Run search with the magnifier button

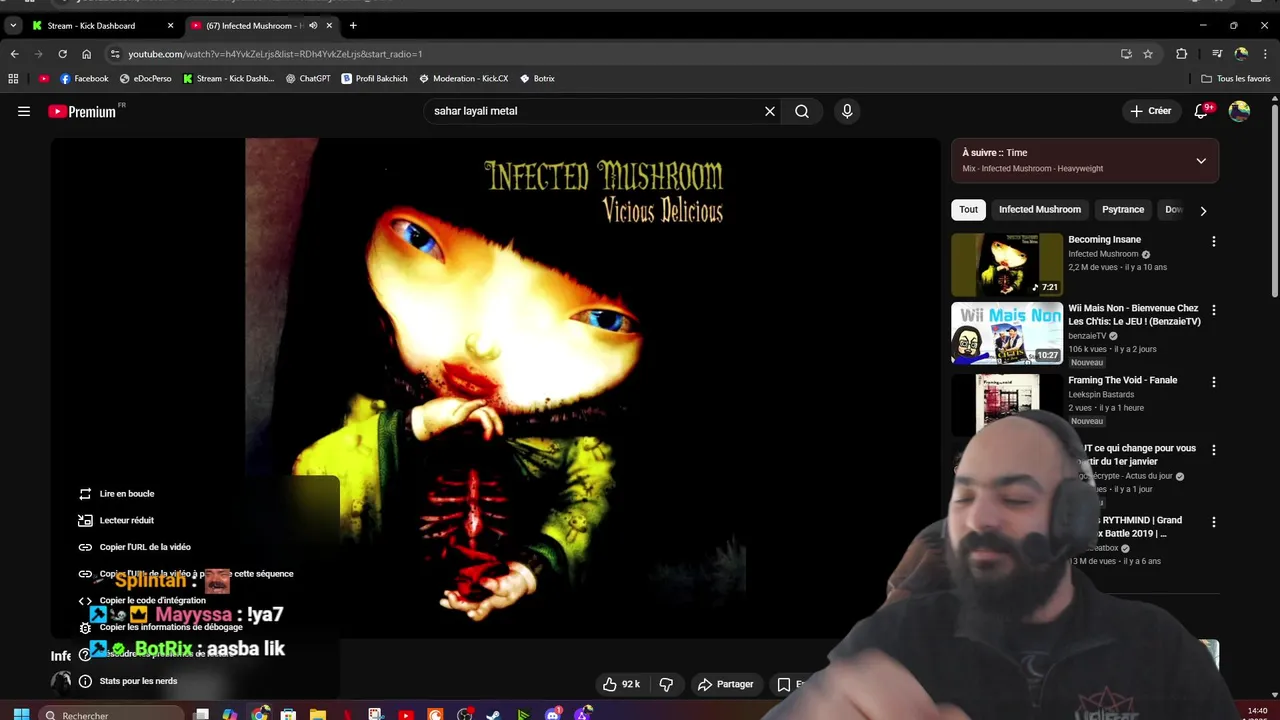pyautogui.click(x=802, y=111)
